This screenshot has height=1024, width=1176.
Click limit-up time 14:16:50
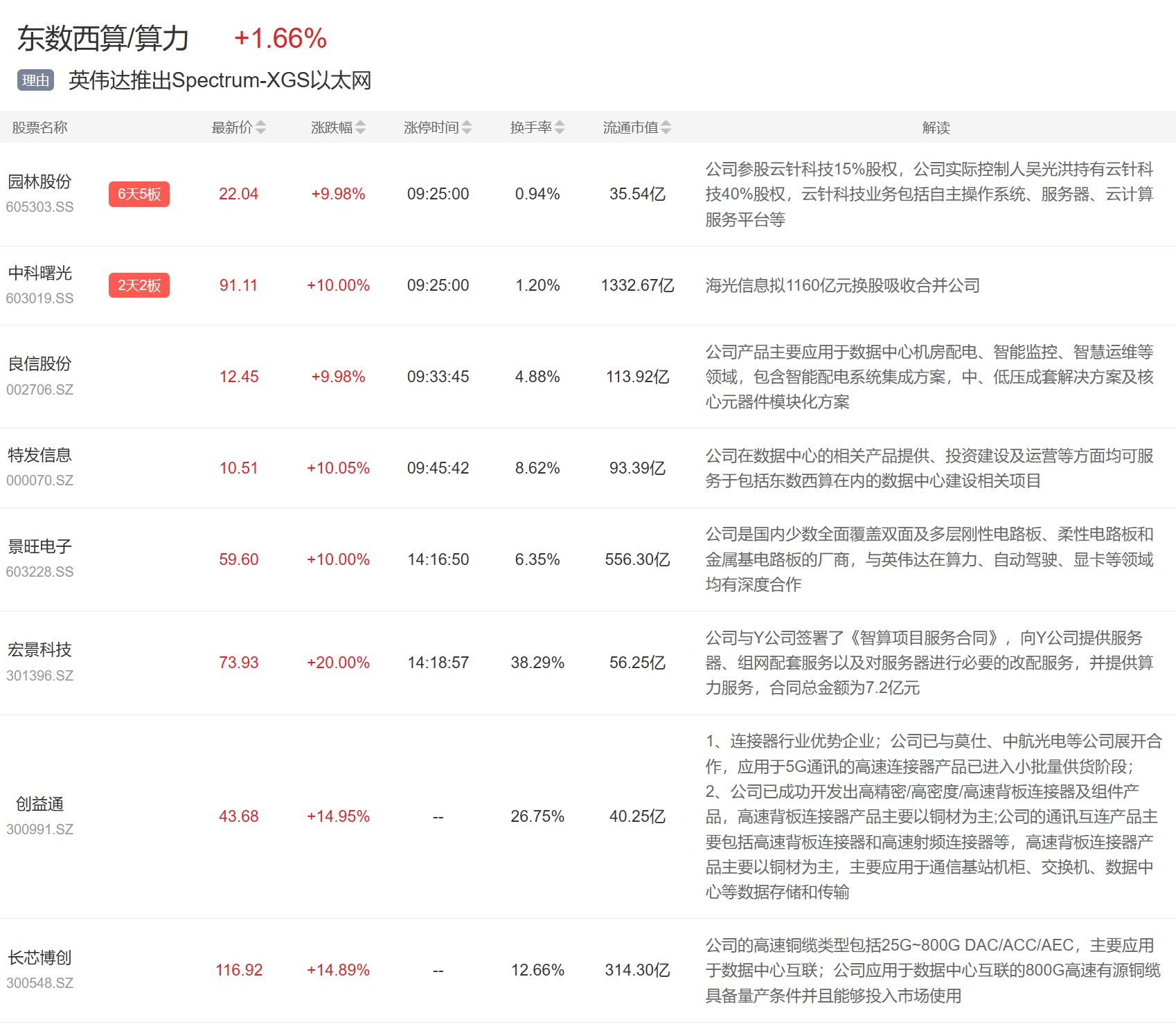438,559
